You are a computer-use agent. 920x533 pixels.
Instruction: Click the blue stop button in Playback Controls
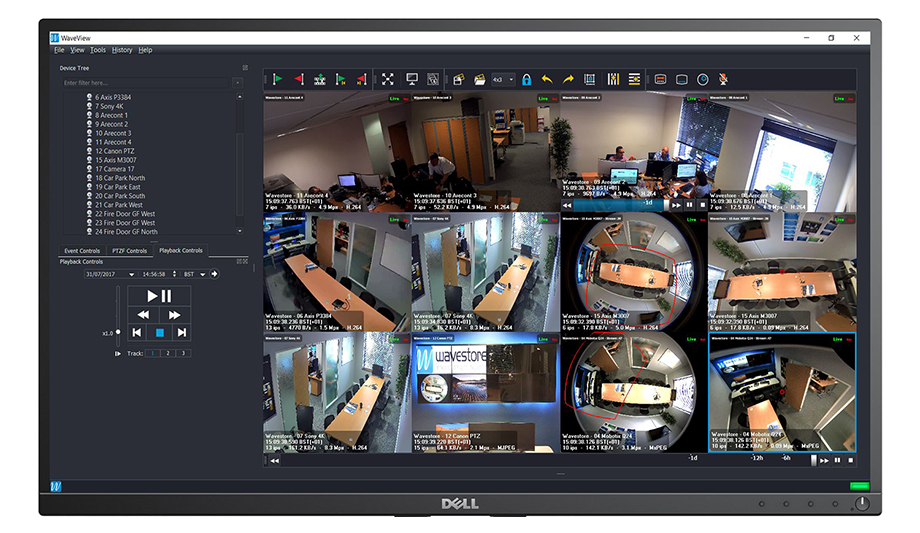(x=160, y=333)
